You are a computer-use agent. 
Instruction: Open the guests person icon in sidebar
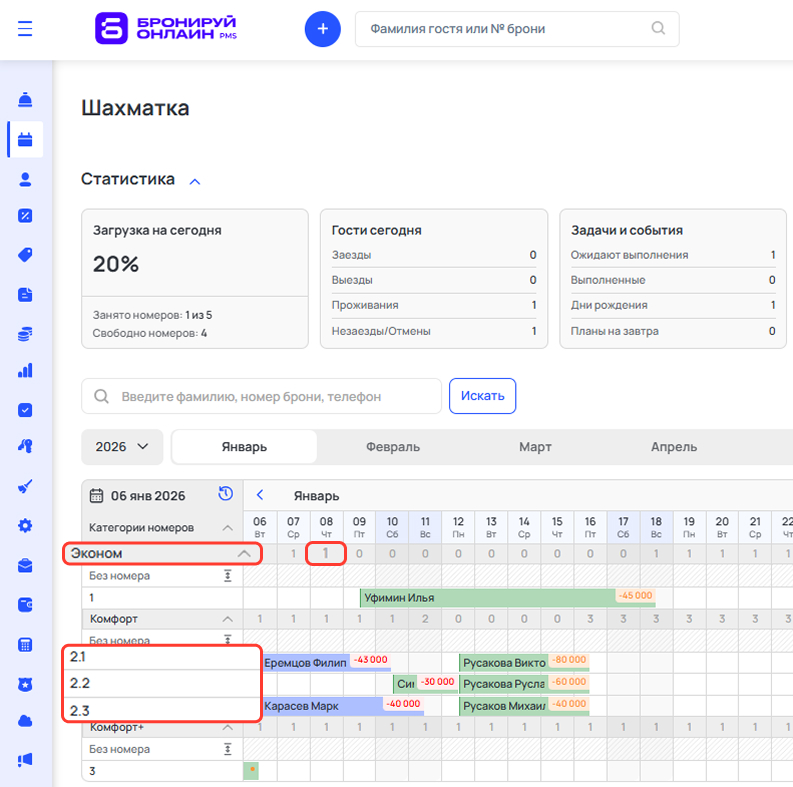click(x=25, y=179)
